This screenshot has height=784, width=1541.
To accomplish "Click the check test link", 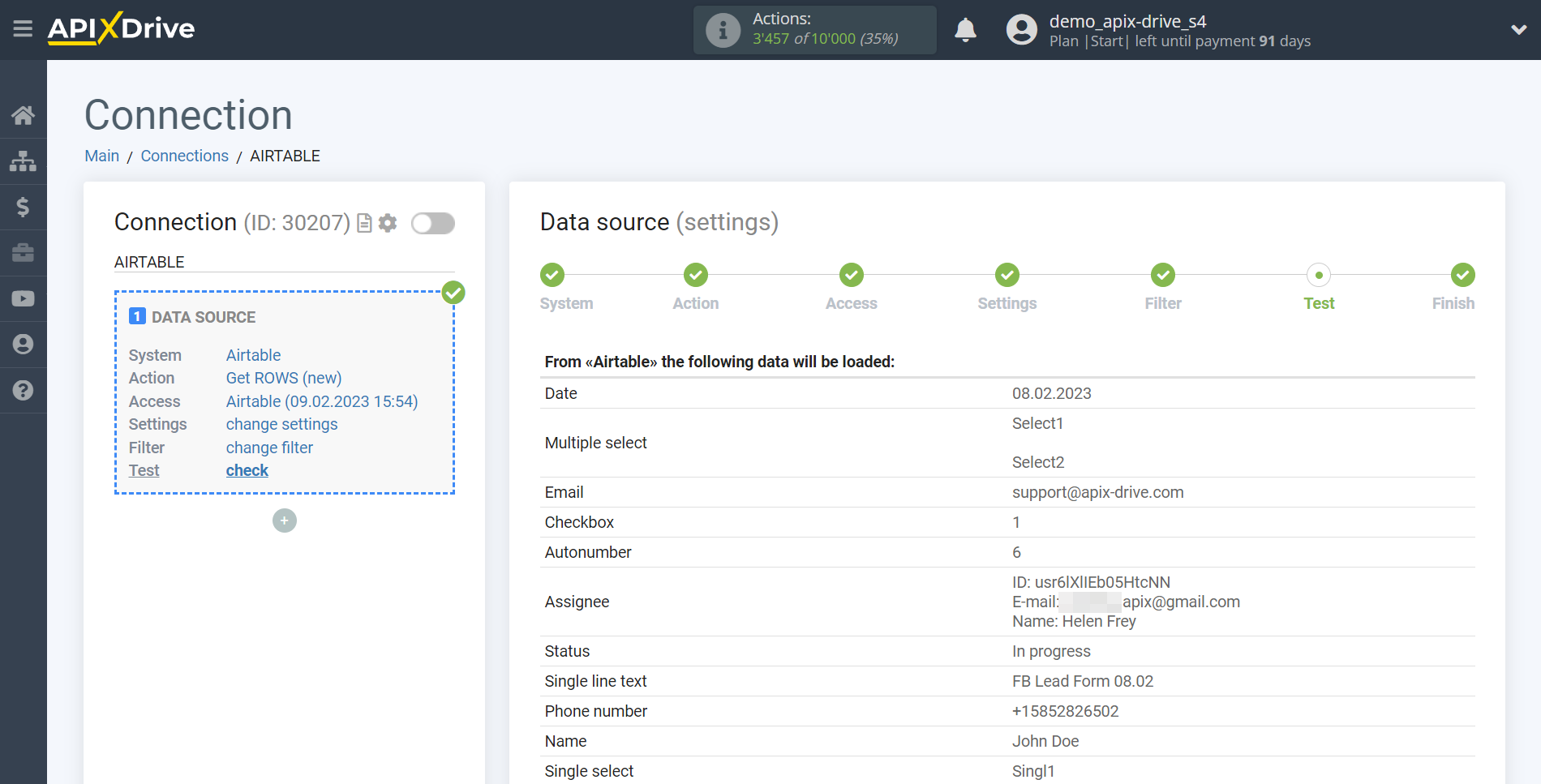I will [x=247, y=470].
